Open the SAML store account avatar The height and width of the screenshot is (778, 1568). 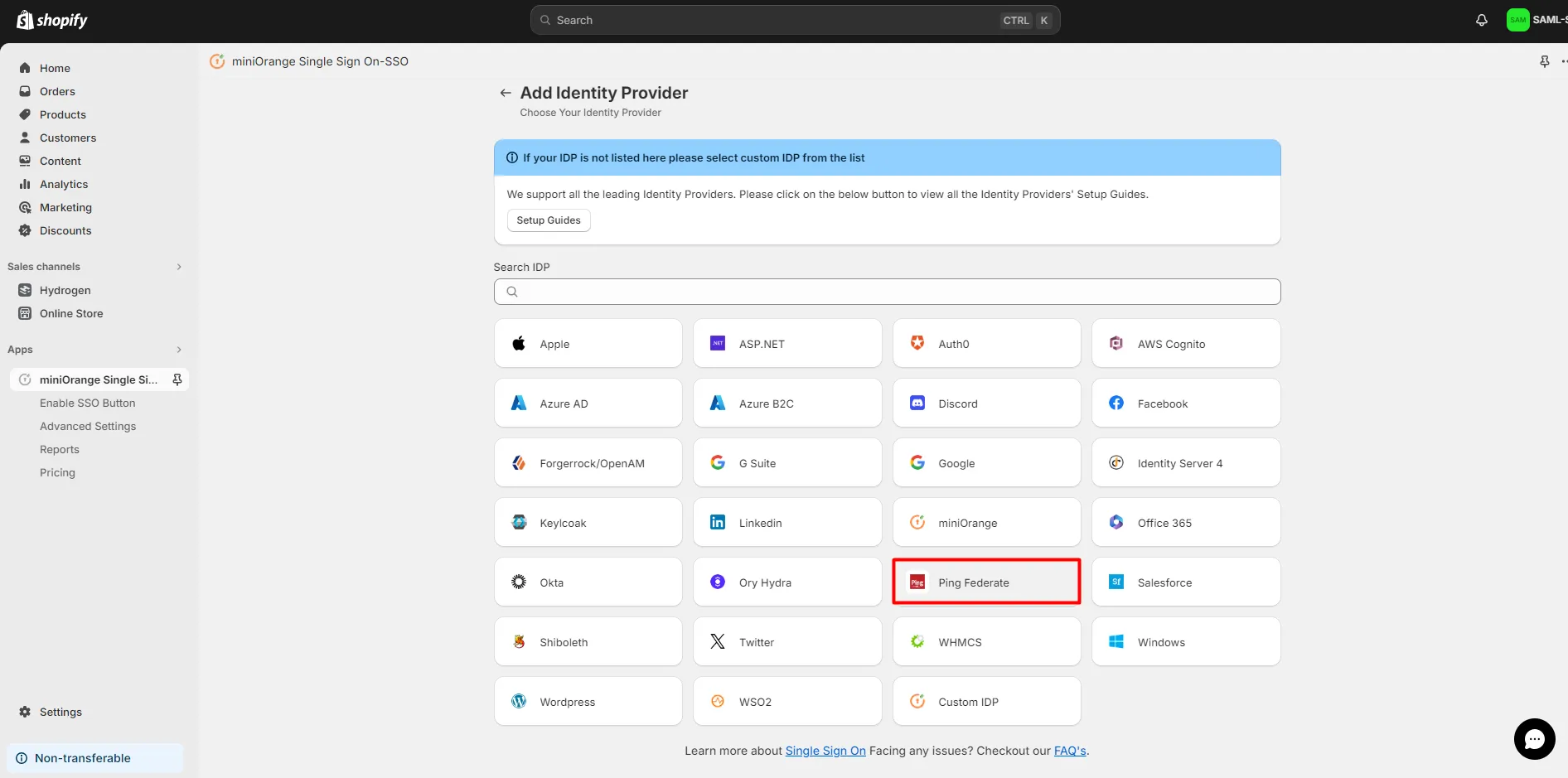(1517, 20)
